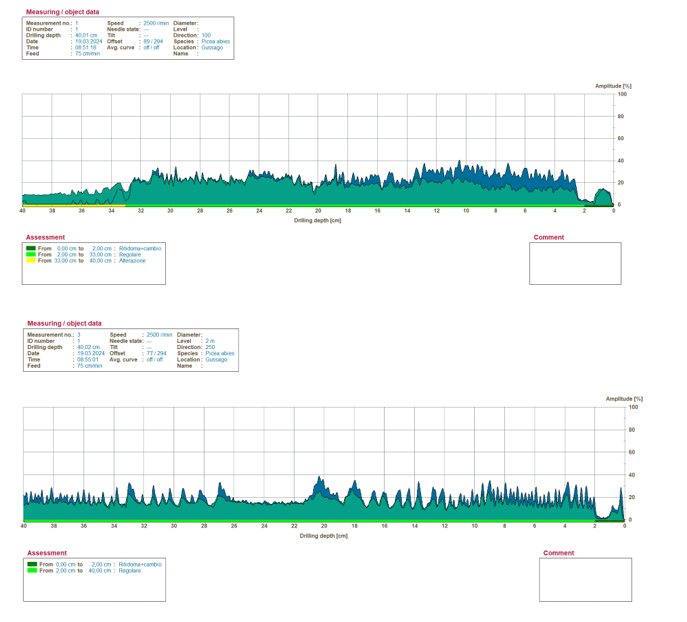Click the 40,01 cm drilling depth value
Image resolution: width=687 pixels, height=622 pixels.
click(x=86, y=35)
